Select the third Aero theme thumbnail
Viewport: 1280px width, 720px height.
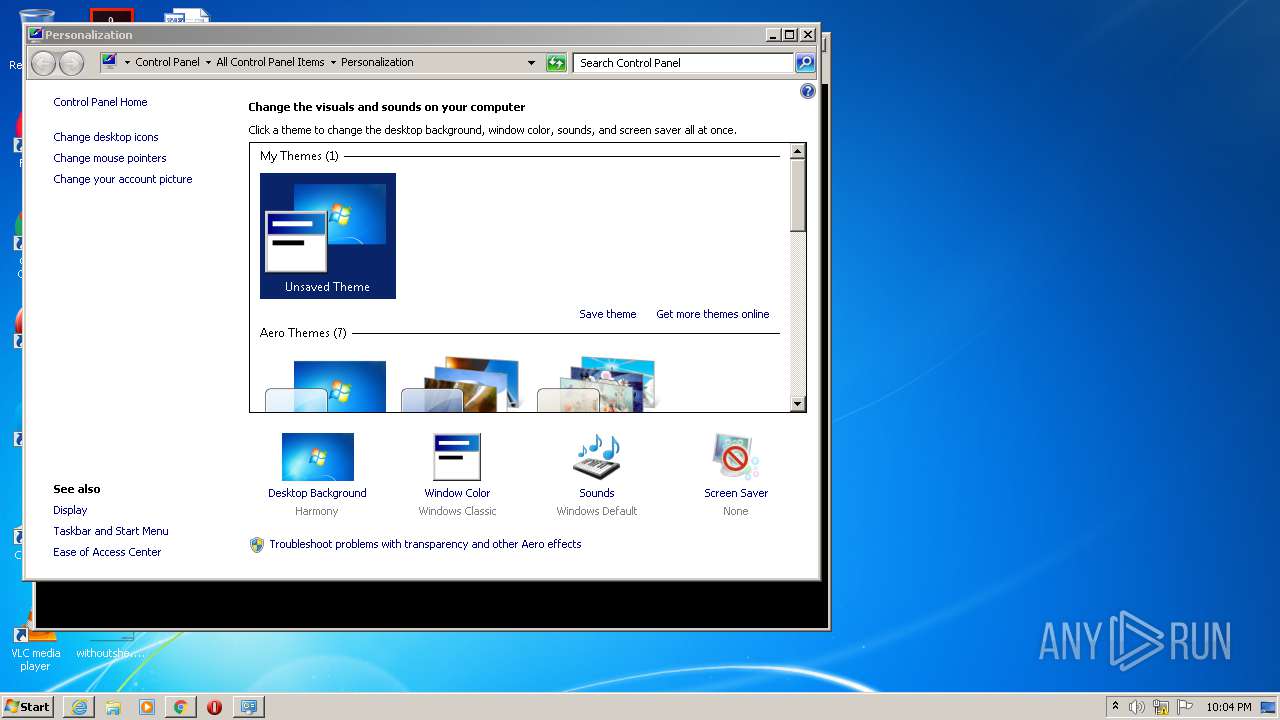[597, 385]
